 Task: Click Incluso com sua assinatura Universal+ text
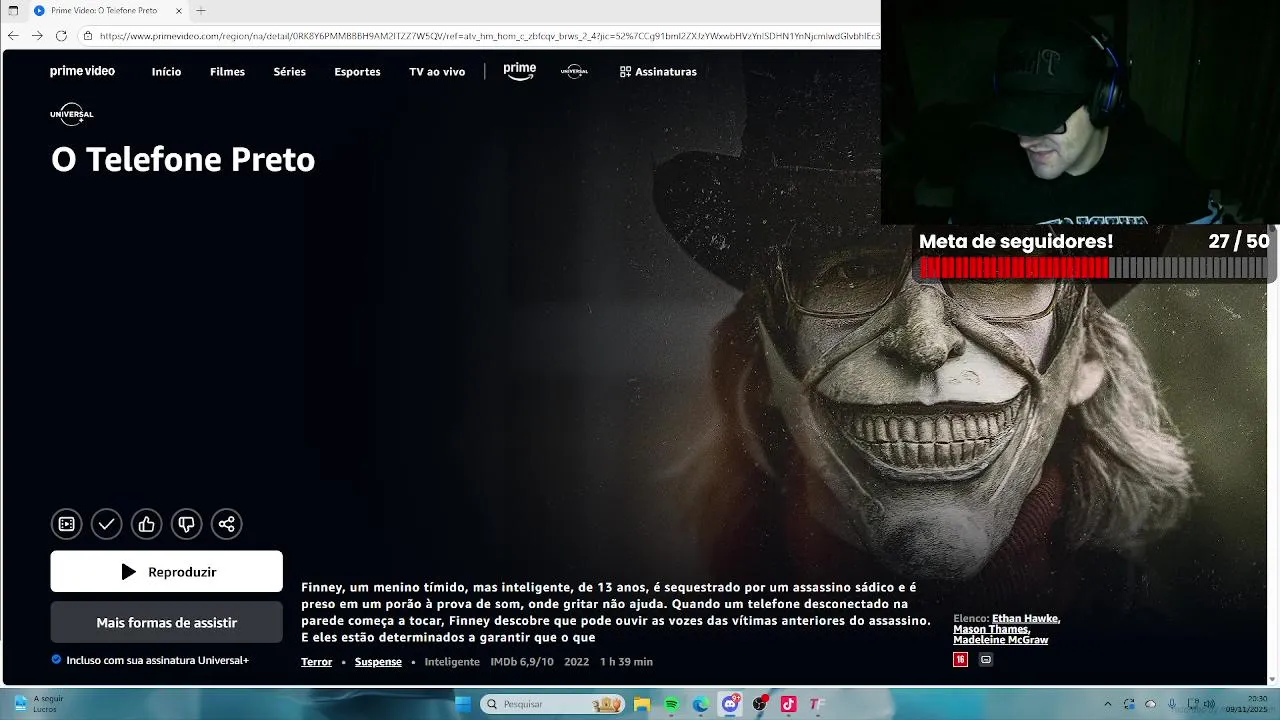pos(157,660)
